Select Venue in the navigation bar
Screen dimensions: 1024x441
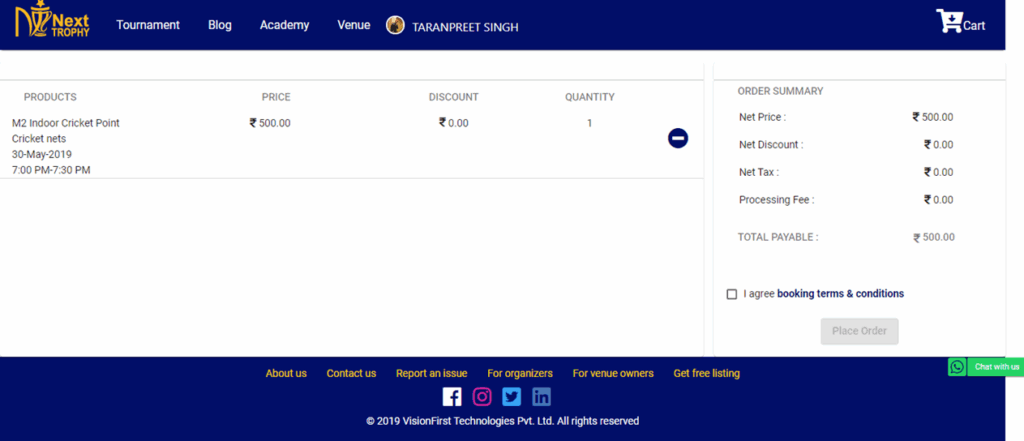click(x=353, y=25)
